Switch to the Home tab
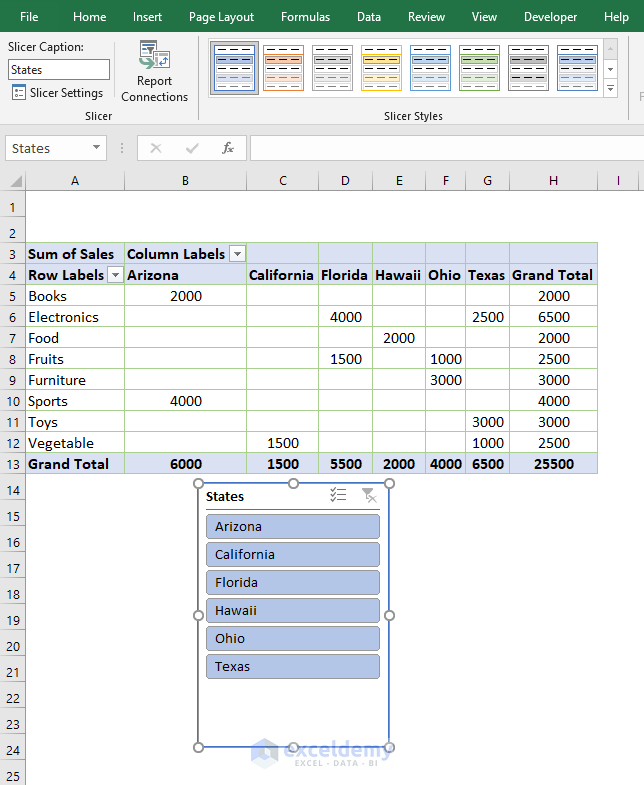This screenshot has width=644, height=785. click(90, 17)
